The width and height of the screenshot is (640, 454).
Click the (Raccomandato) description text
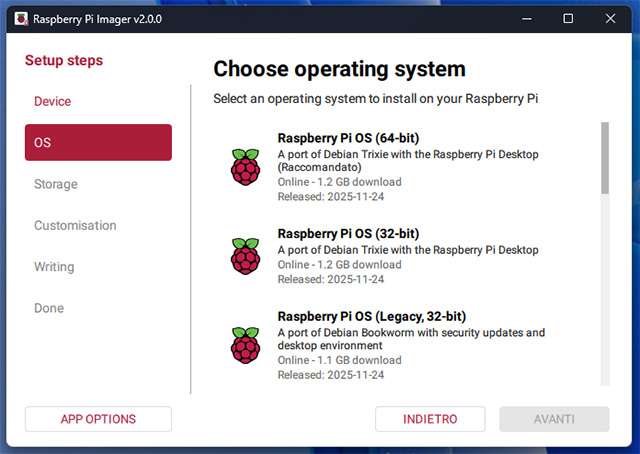pos(320,167)
